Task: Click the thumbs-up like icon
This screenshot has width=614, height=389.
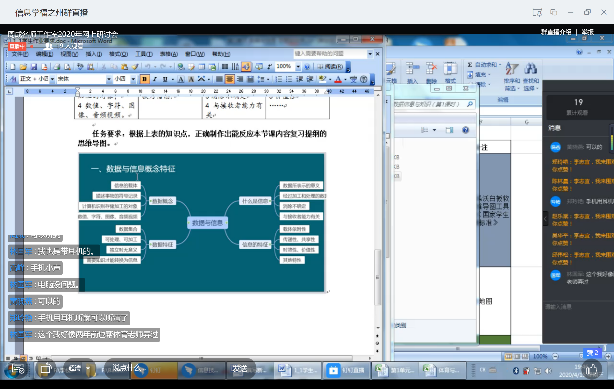Action: [x=591, y=369]
